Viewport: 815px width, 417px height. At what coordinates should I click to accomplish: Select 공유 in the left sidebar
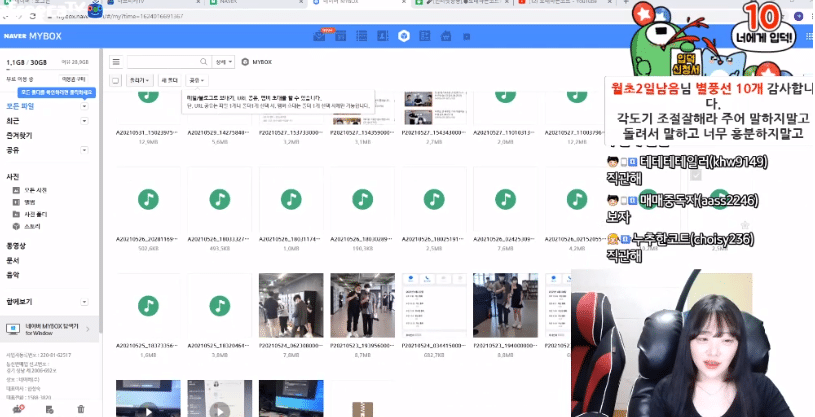pyautogui.click(x=12, y=150)
